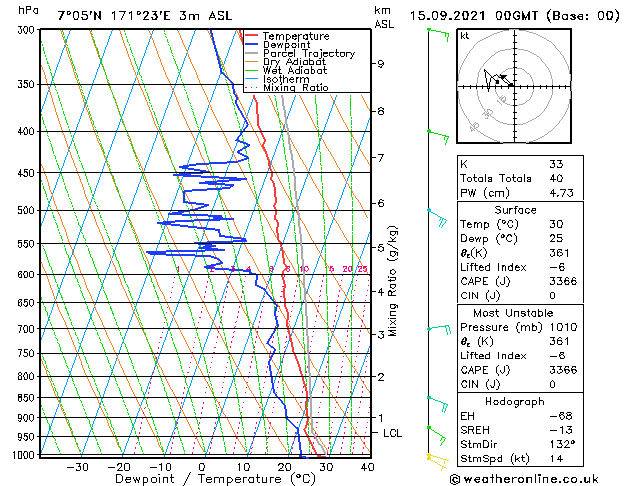Click the 850 hPa pressure label
The width and height of the screenshot is (629, 486).
tap(28, 398)
